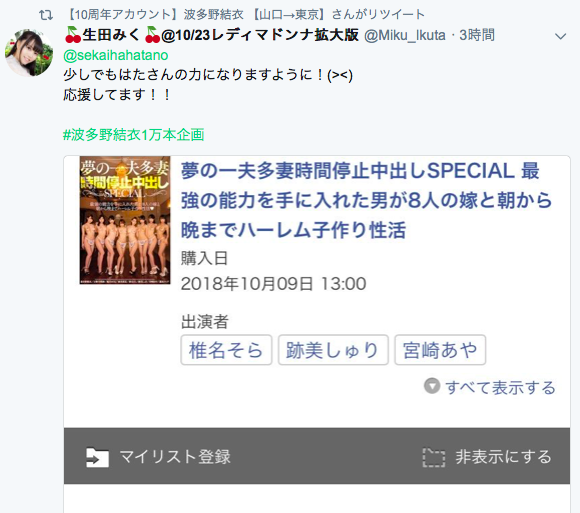Select performer tag 跡美しゅり
Screen dimensions: 580x513
pos(333,350)
